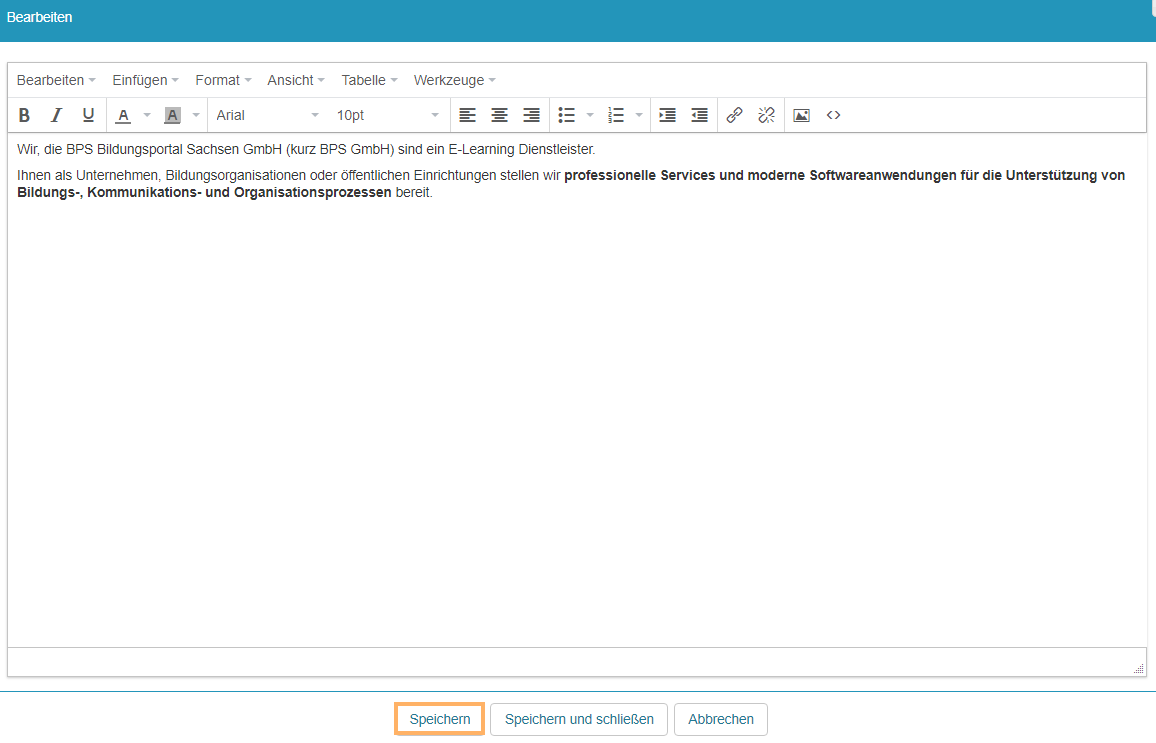This screenshot has width=1156, height=743.
Task: Insert a bulleted list
Action: point(567,115)
